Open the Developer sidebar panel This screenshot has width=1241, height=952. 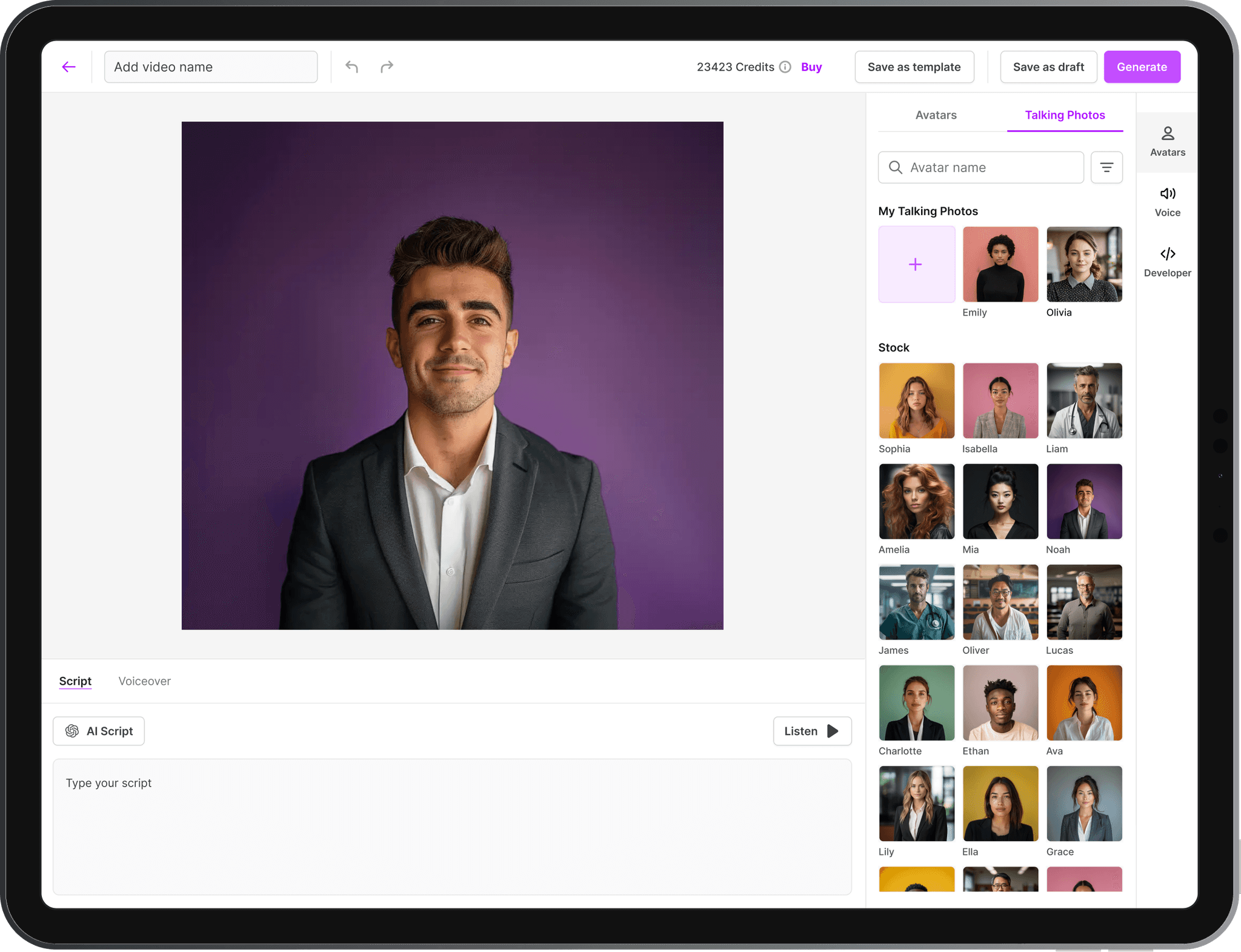coord(1167,262)
